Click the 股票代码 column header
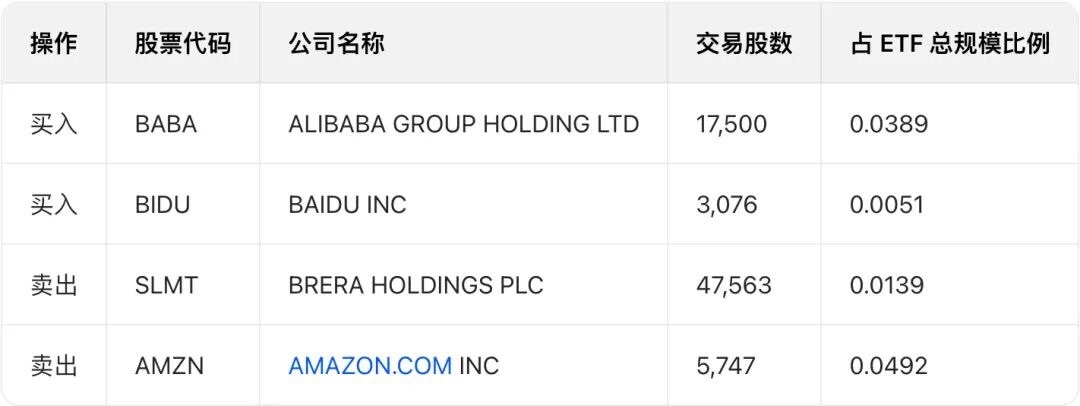 182,44
